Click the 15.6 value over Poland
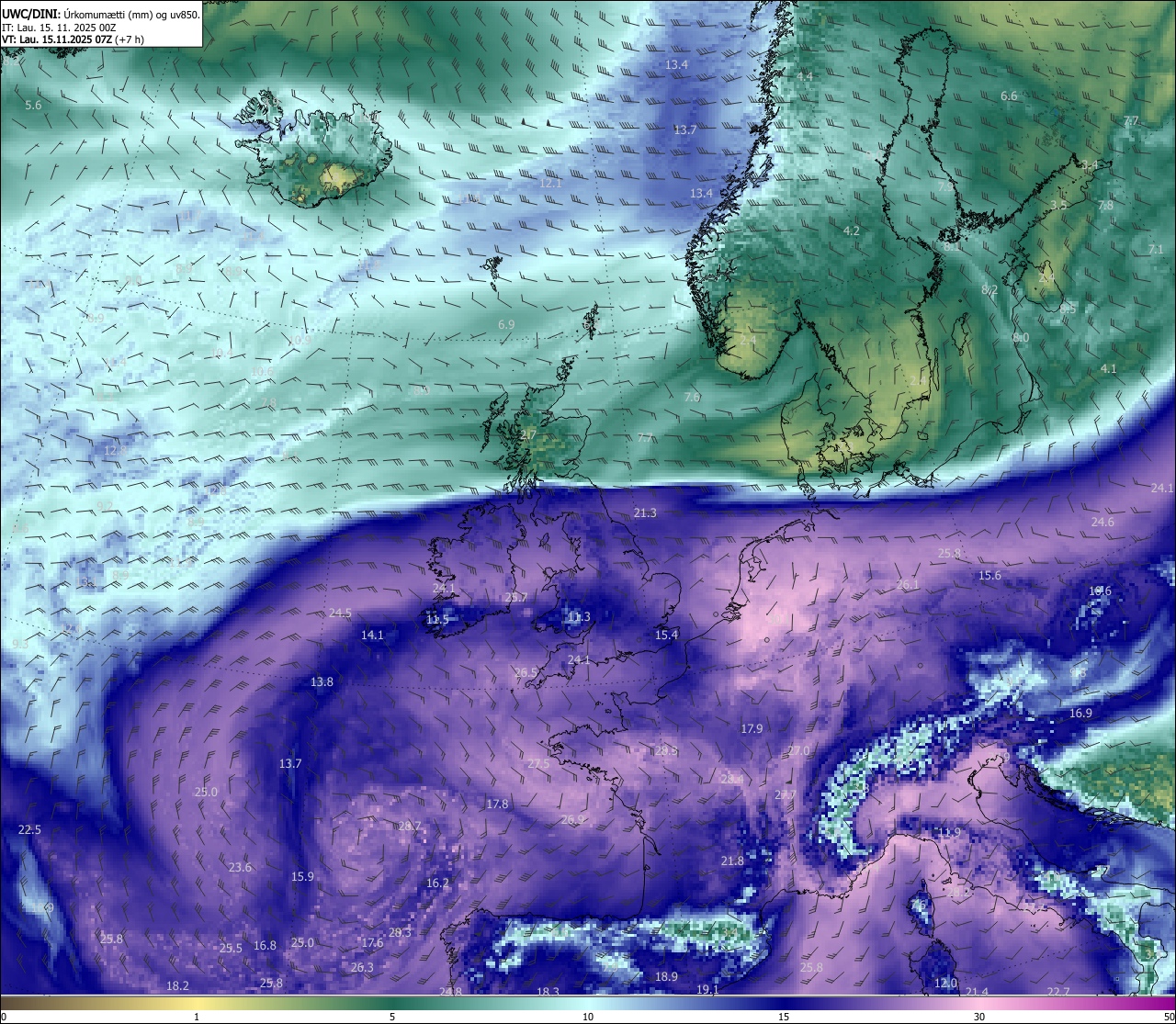The height and width of the screenshot is (1024, 1176). [x=989, y=576]
